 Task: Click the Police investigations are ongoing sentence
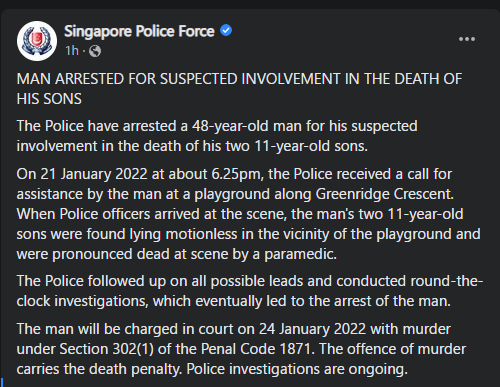click(297, 369)
